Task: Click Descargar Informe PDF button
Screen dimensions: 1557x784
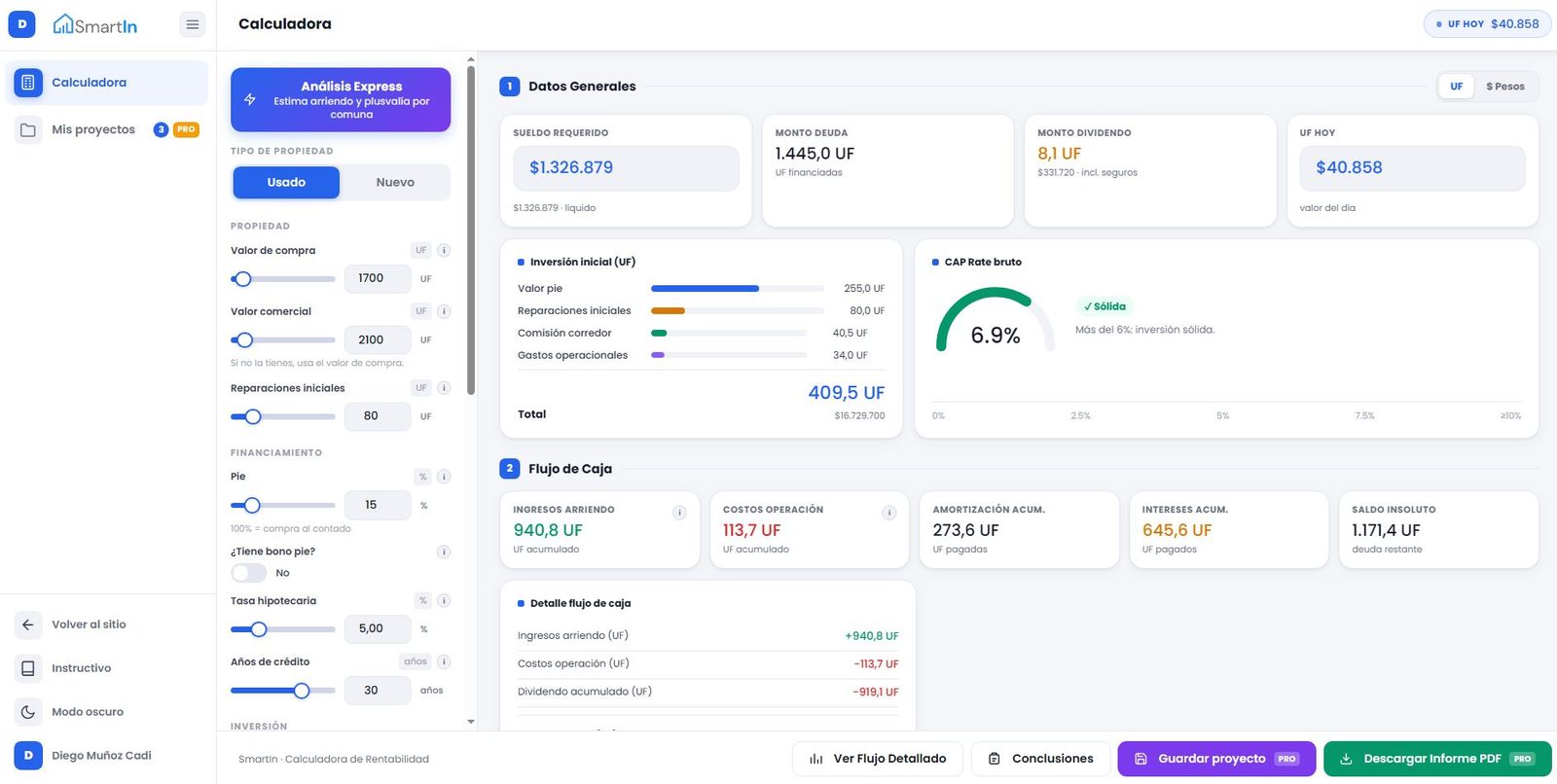Action: click(x=1437, y=759)
